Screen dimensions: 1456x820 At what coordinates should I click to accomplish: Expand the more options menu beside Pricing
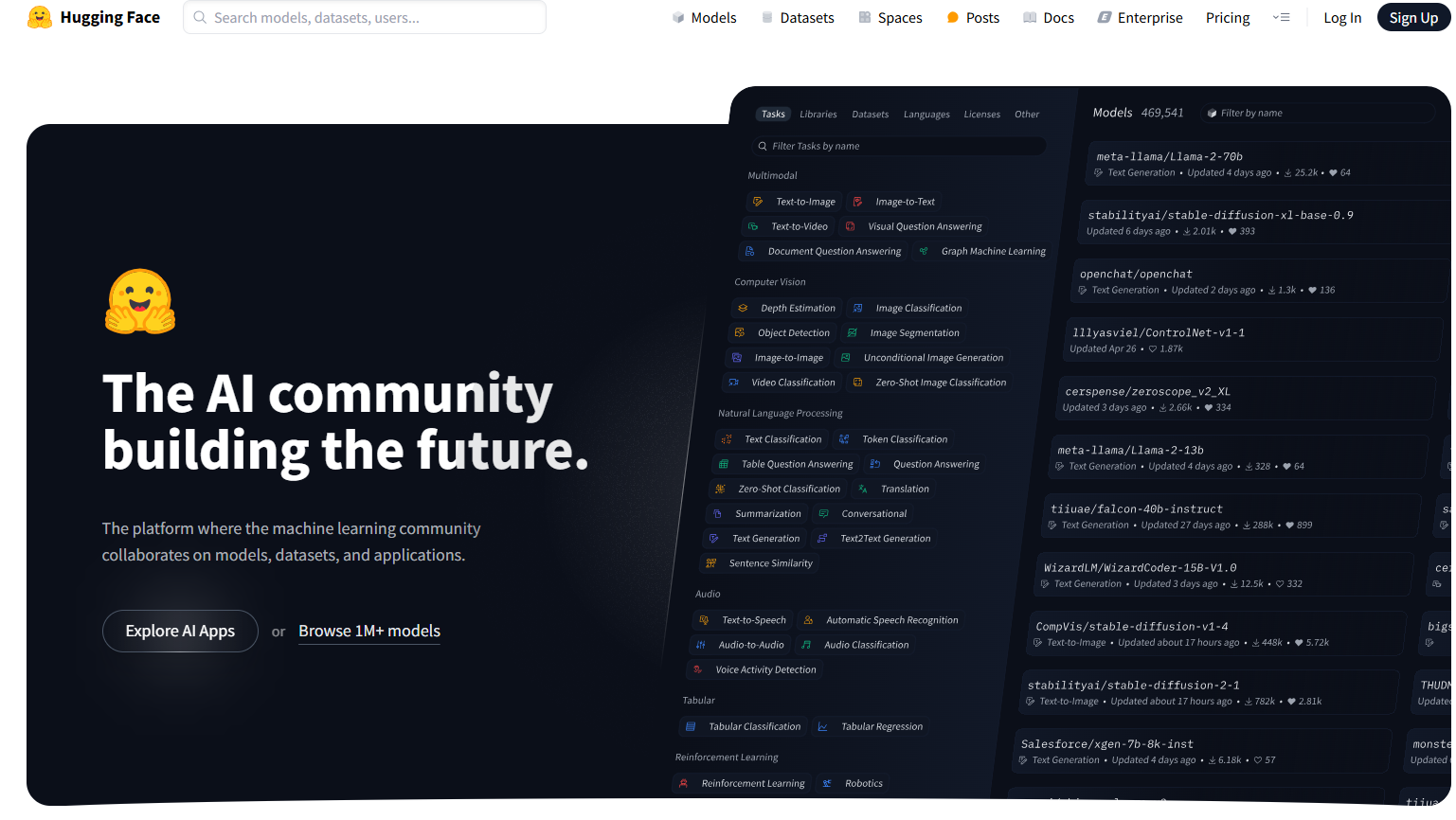click(x=1282, y=18)
